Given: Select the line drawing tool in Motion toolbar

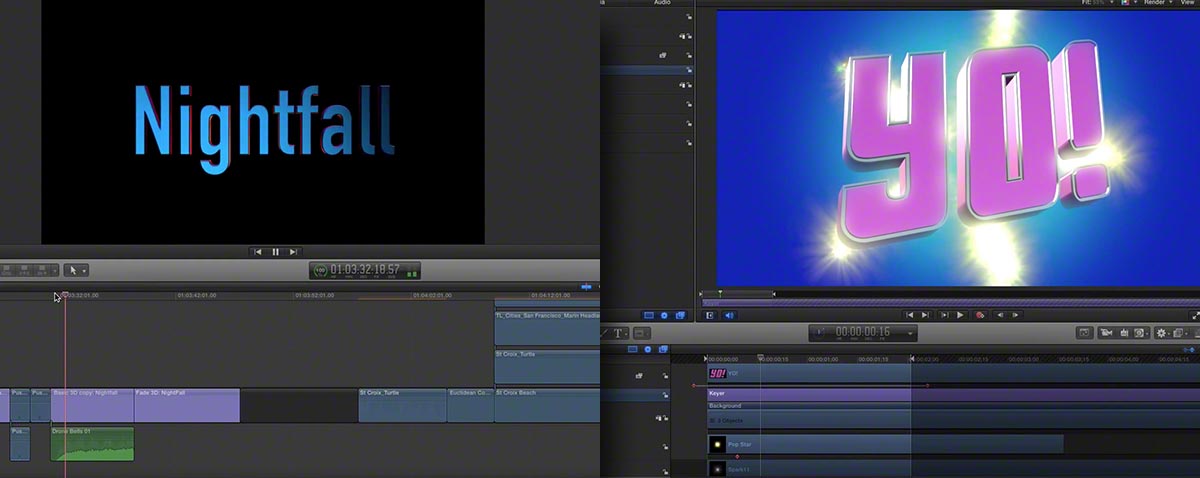Looking at the screenshot, I should point(603,333).
